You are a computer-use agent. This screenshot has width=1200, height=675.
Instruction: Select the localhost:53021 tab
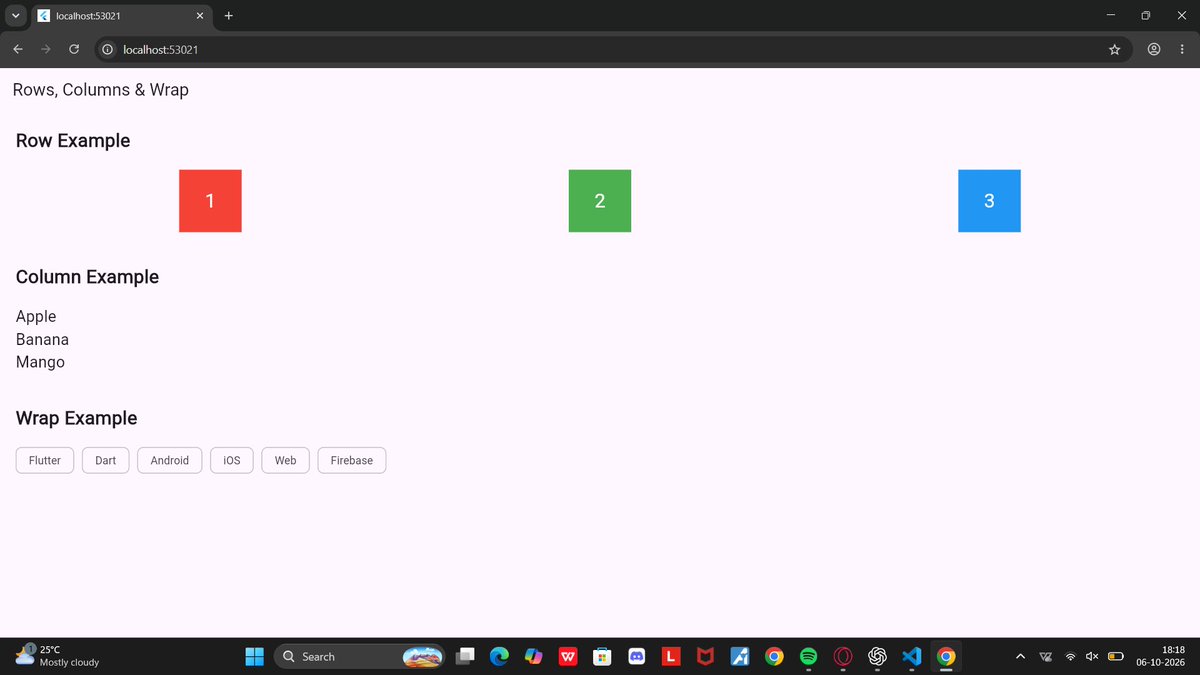[121, 16]
